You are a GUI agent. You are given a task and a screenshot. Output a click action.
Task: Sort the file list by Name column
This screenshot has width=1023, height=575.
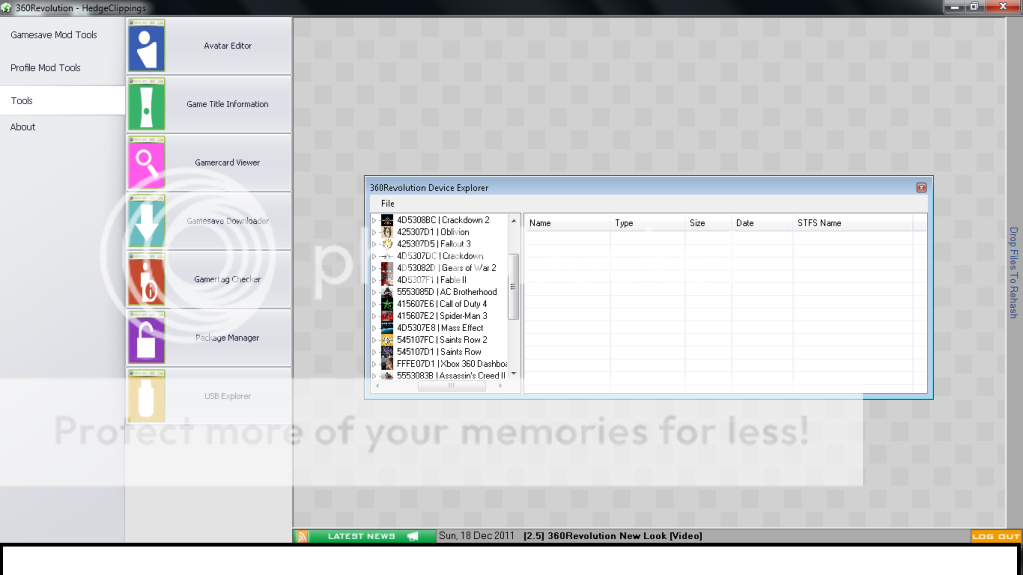tap(566, 223)
